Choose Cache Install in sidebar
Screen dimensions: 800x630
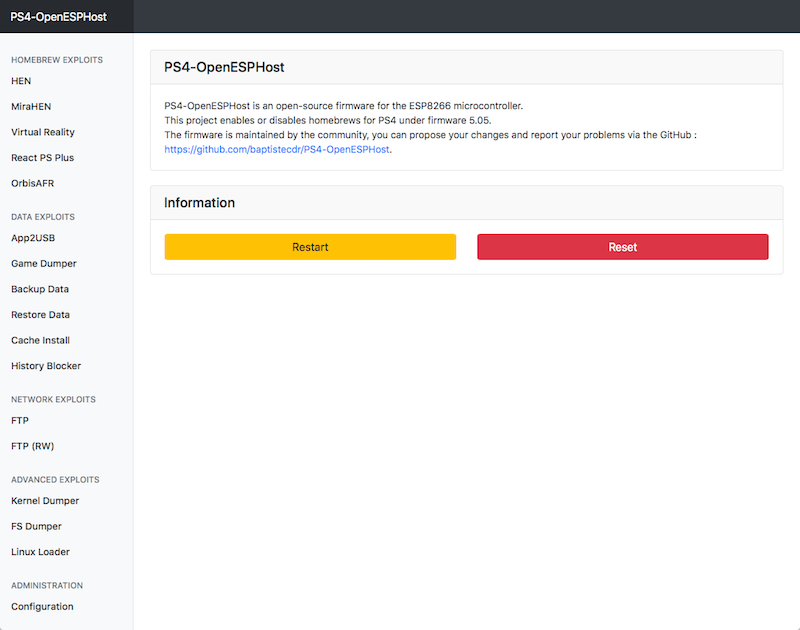pyautogui.click(x=40, y=340)
